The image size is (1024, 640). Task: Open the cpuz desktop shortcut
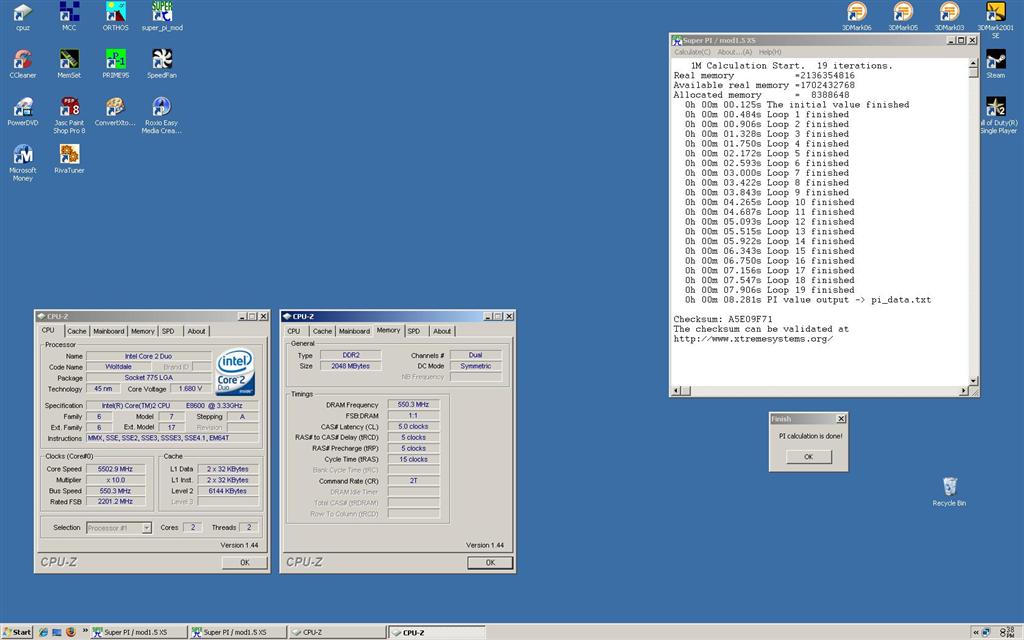[23, 16]
